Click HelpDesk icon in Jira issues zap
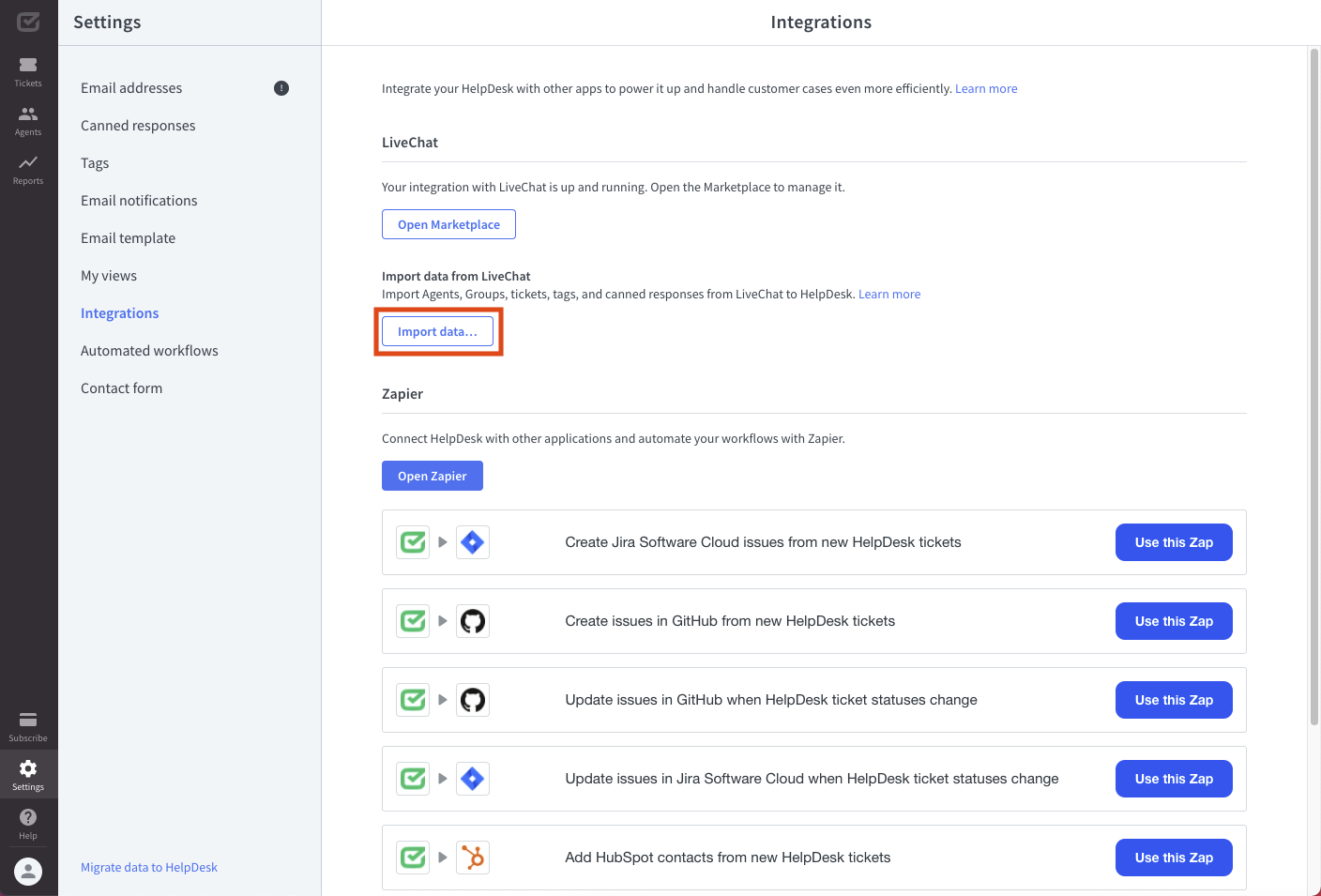 [413, 542]
